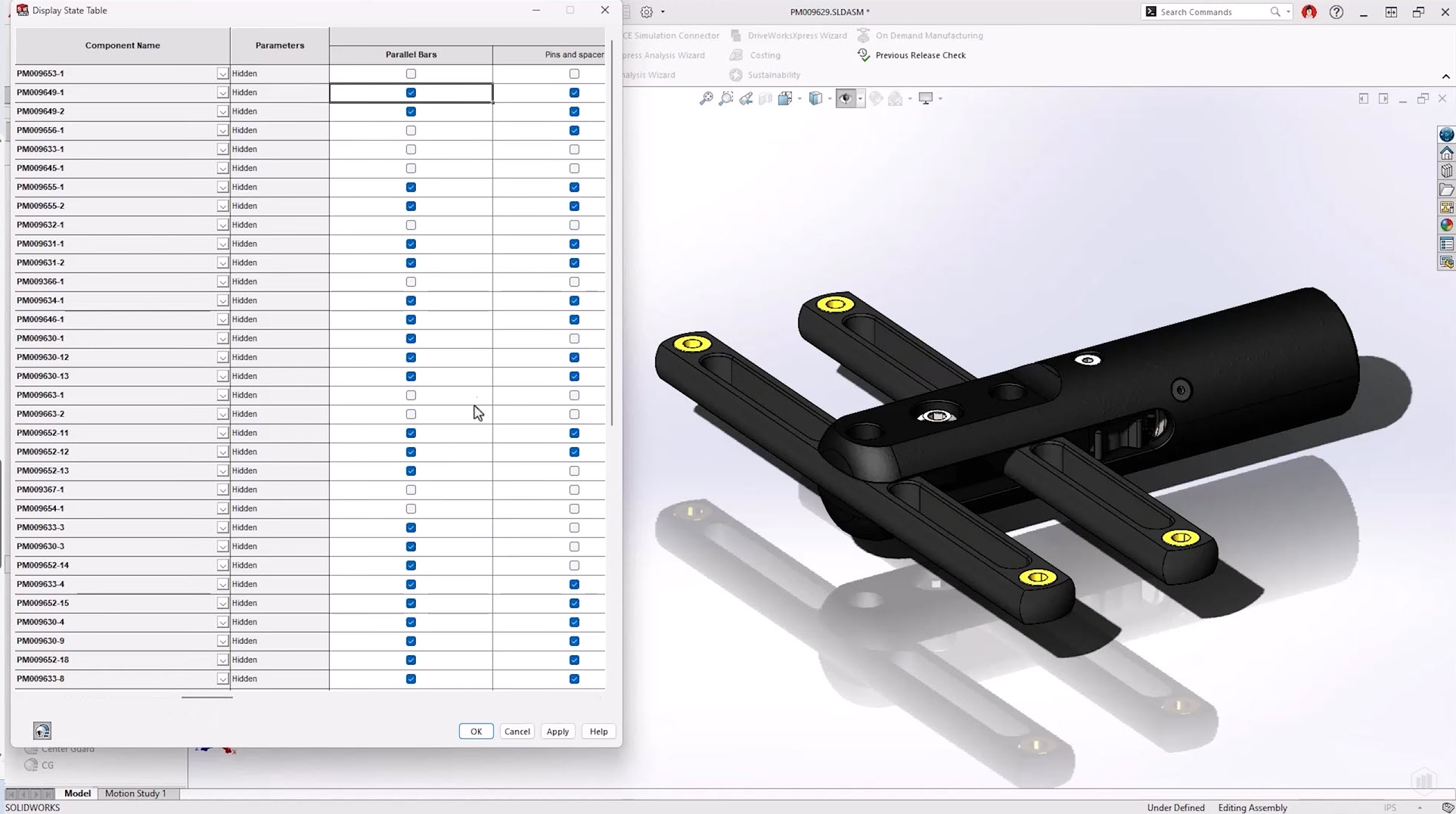
Task: Open the Design Library task pane
Action: coord(1446,172)
